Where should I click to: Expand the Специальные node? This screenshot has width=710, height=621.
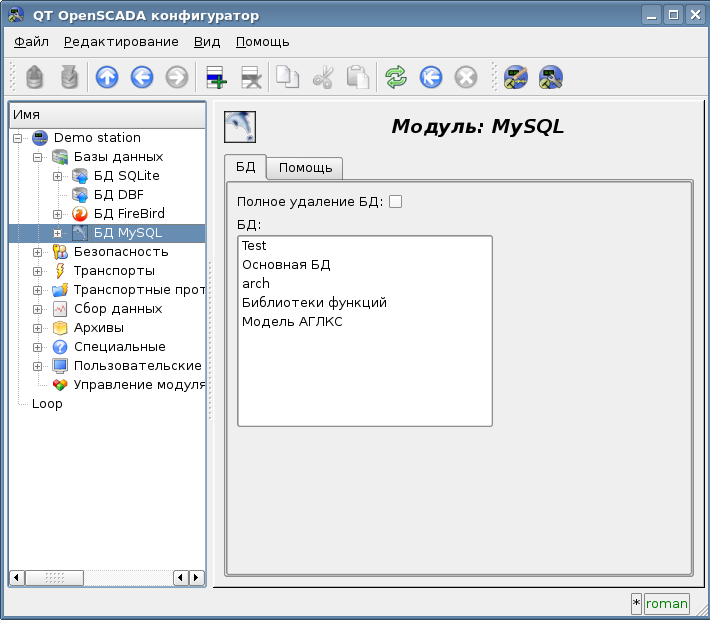click(37, 347)
